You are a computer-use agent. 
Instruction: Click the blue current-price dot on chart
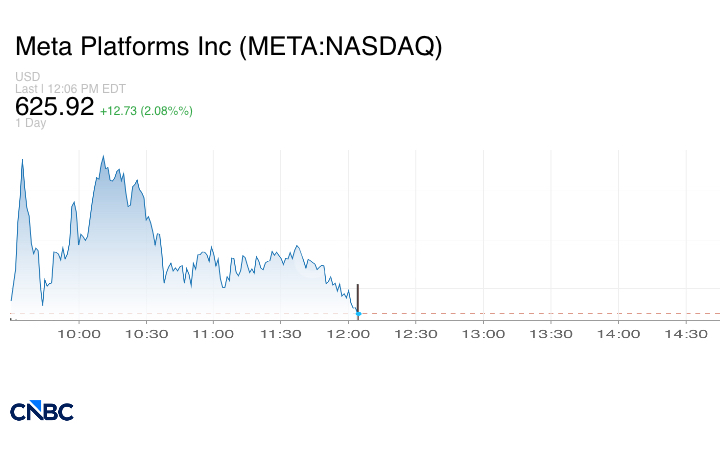(x=358, y=314)
